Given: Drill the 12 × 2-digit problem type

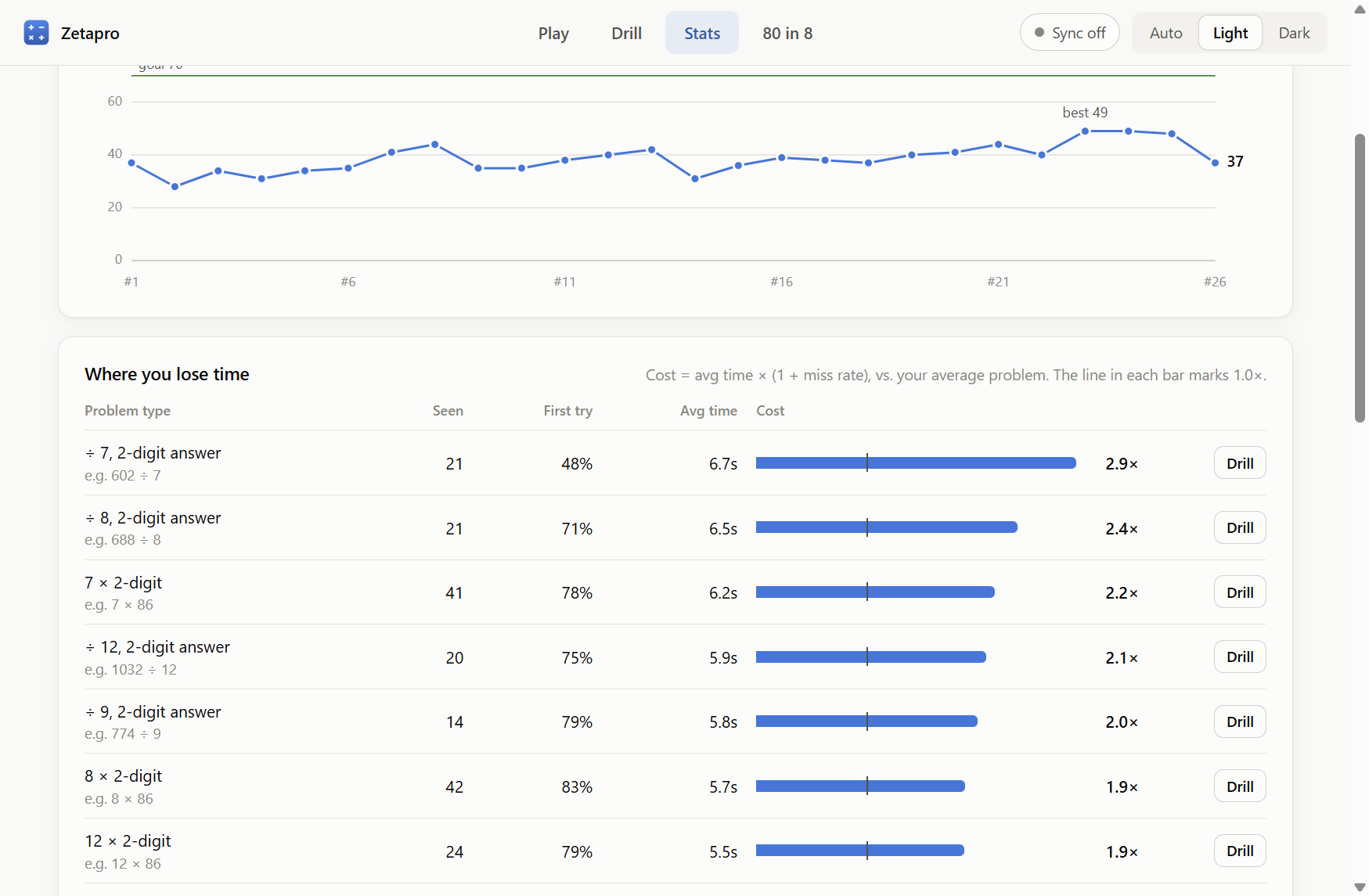Looking at the screenshot, I should pyautogui.click(x=1240, y=851).
